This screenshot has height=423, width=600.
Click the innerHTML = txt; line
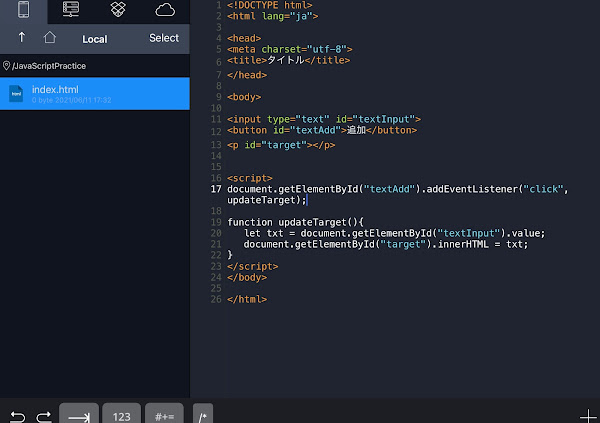pos(386,244)
